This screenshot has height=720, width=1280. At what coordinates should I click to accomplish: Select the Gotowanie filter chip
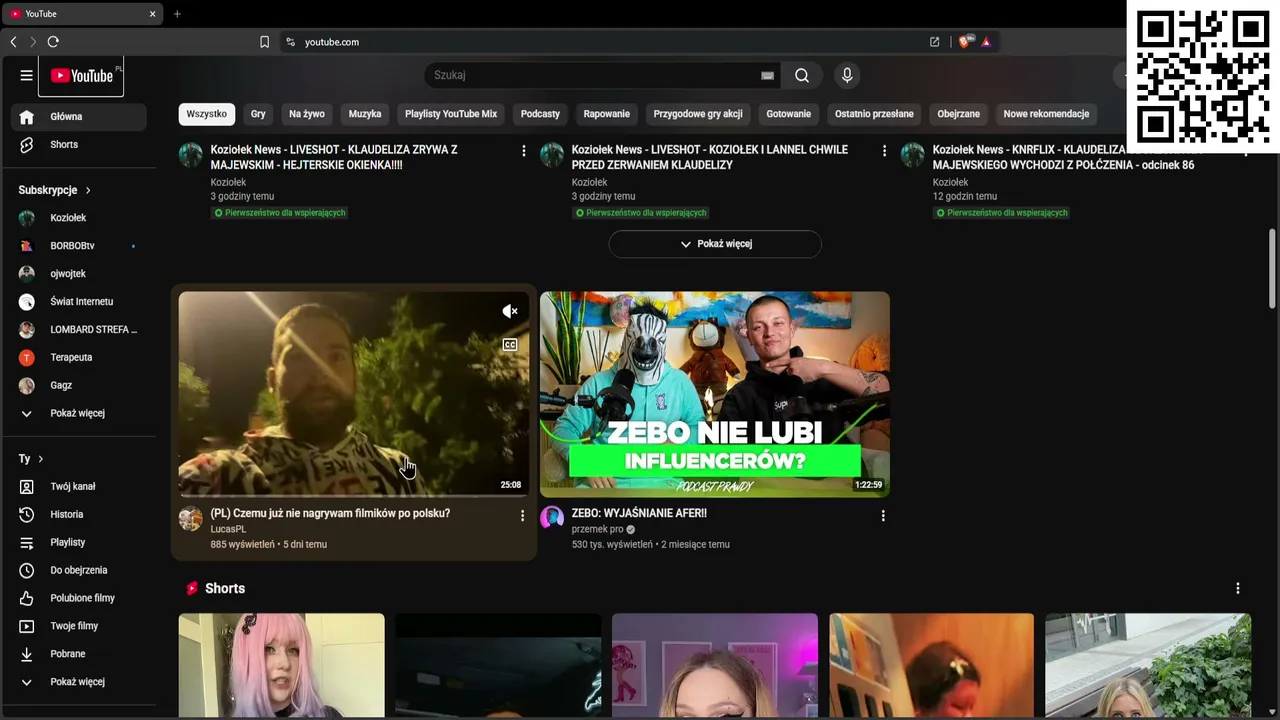point(789,114)
